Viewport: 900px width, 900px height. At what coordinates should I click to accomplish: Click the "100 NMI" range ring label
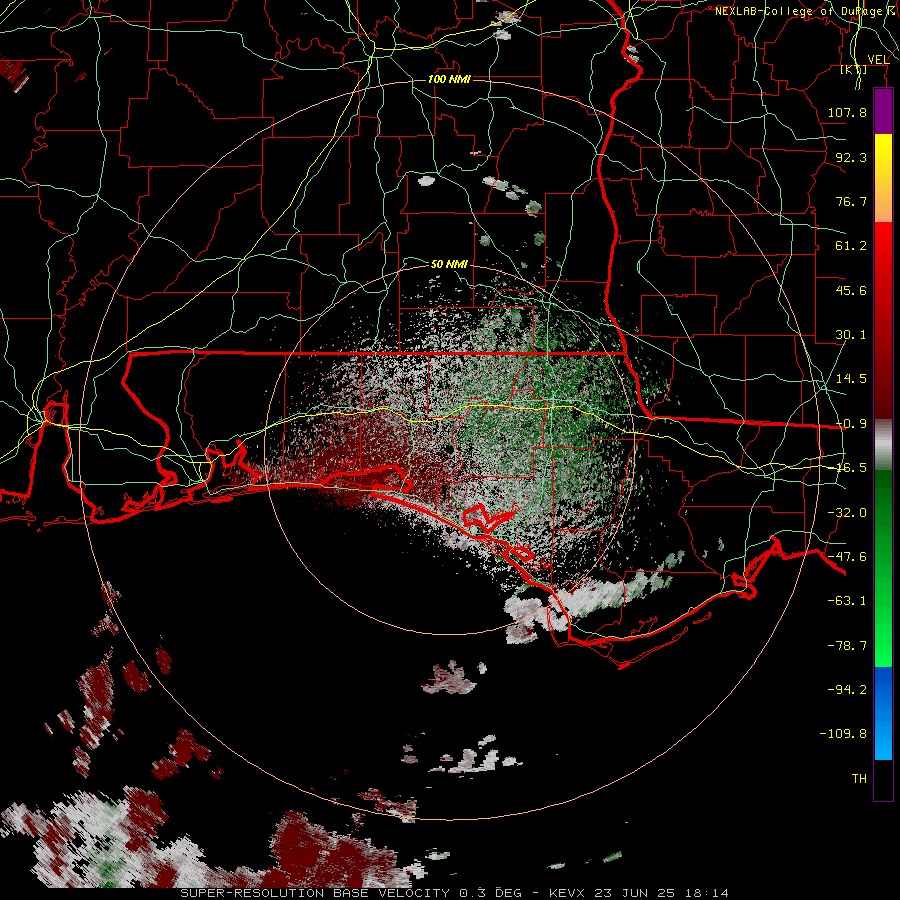click(x=449, y=79)
